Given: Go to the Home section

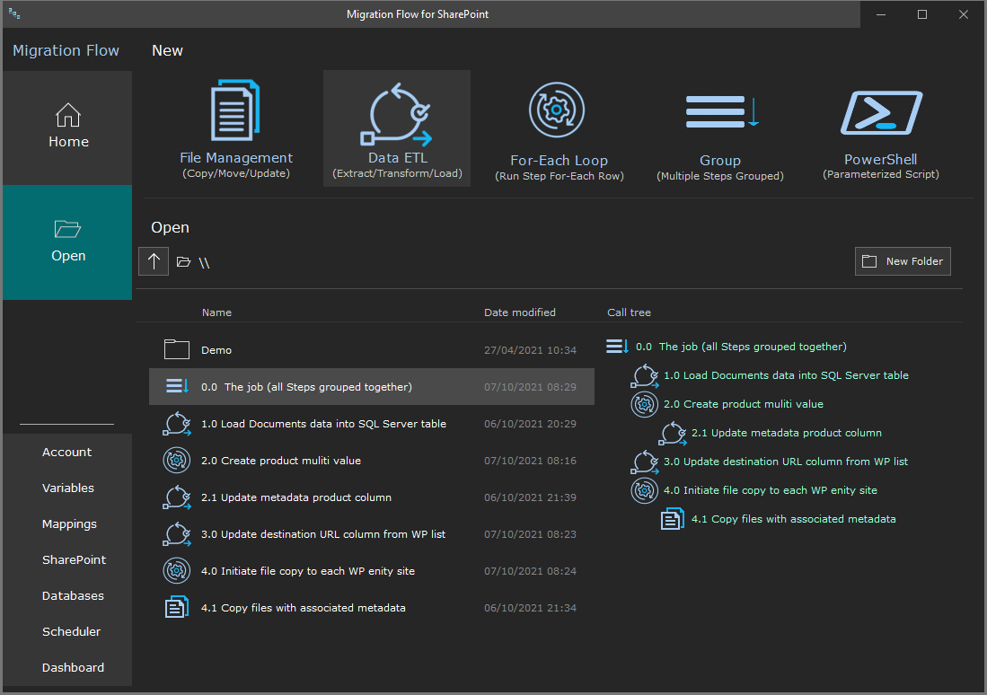Looking at the screenshot, I should click(x=68, y=128).
